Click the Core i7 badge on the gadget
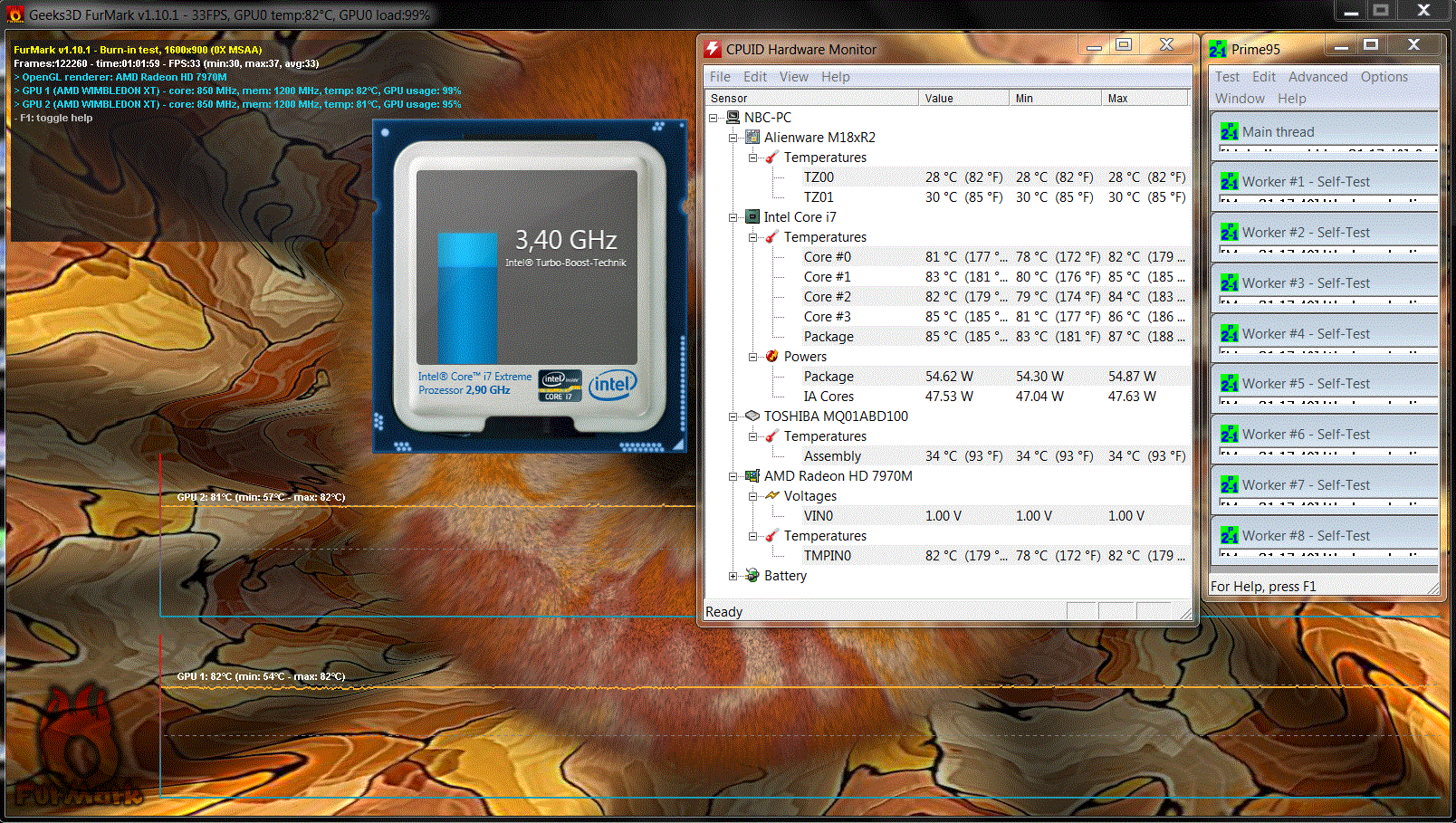Screen dimensions: 1456x823 (x=560, y=386)
